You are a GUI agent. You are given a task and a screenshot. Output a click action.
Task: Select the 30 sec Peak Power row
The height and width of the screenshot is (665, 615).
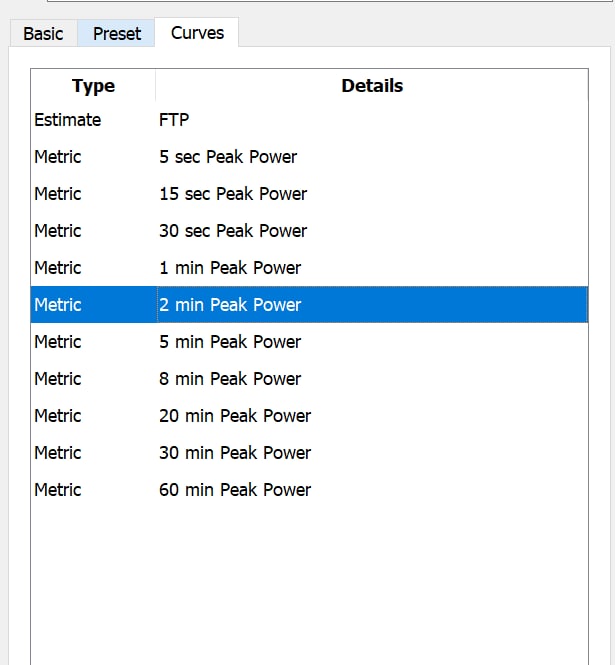coord(309,231)
